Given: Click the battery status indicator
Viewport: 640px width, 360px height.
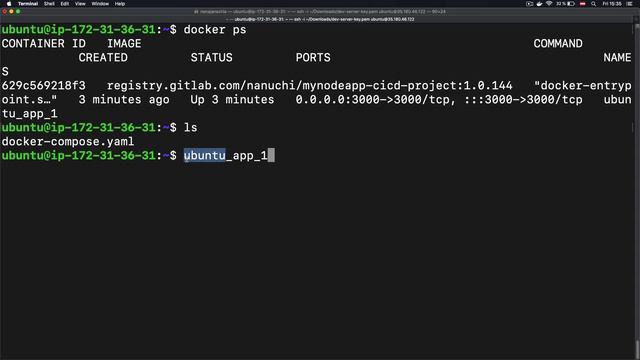Looking at the screenshot, I should point(565,4).
